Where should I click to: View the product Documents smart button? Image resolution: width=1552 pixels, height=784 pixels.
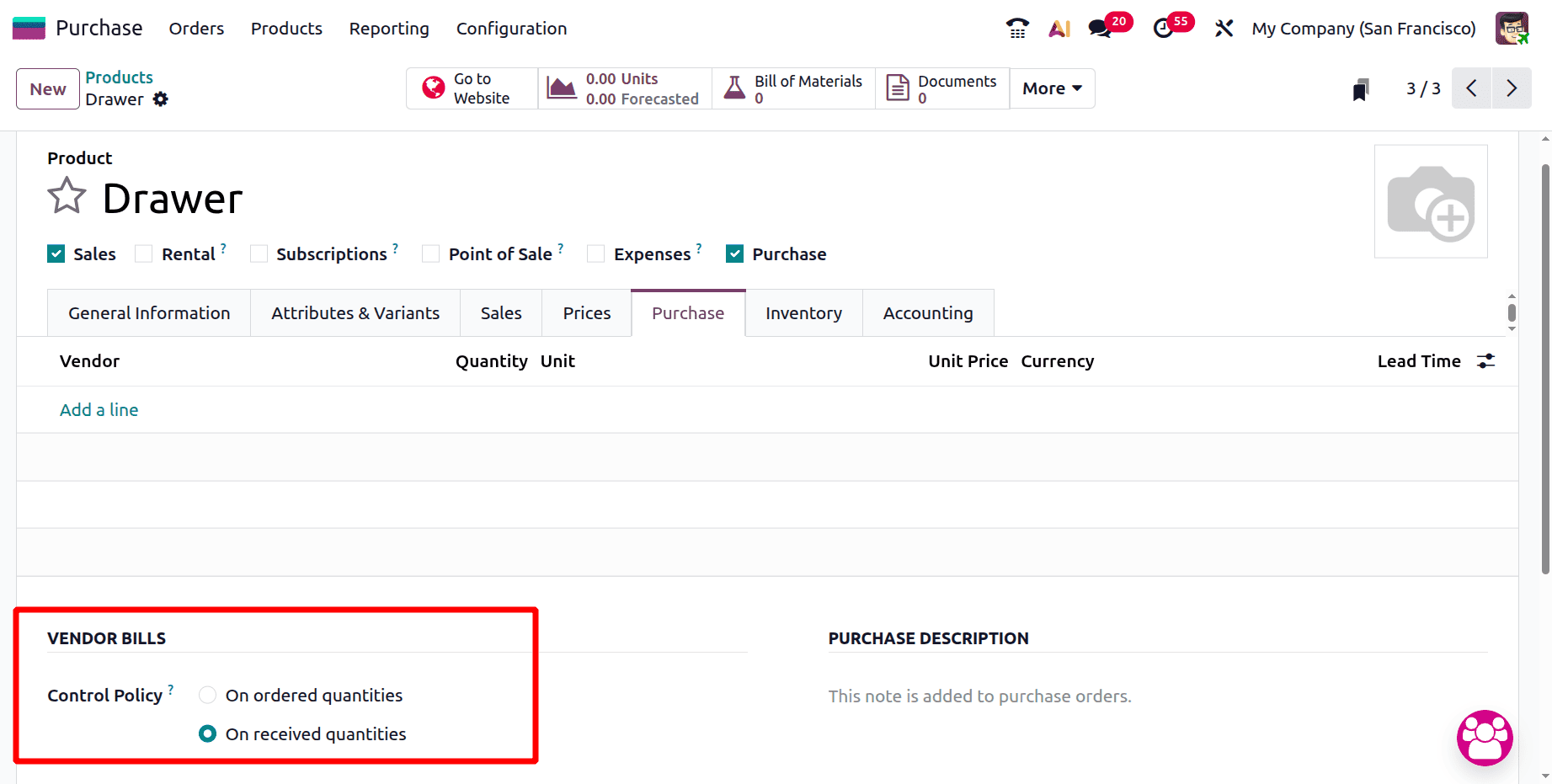tap(941, 88)
